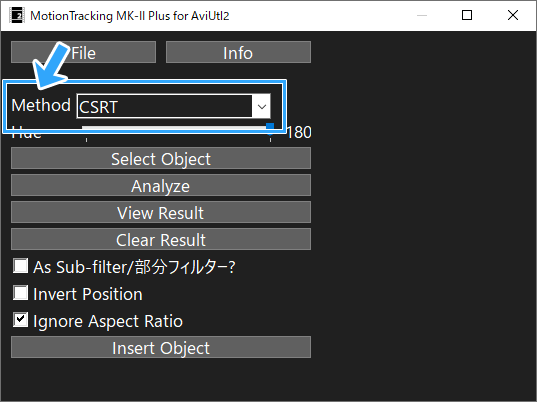The image size is (537, 402).
Task: Show tracking with View Result button
Action: pos(161,213)
